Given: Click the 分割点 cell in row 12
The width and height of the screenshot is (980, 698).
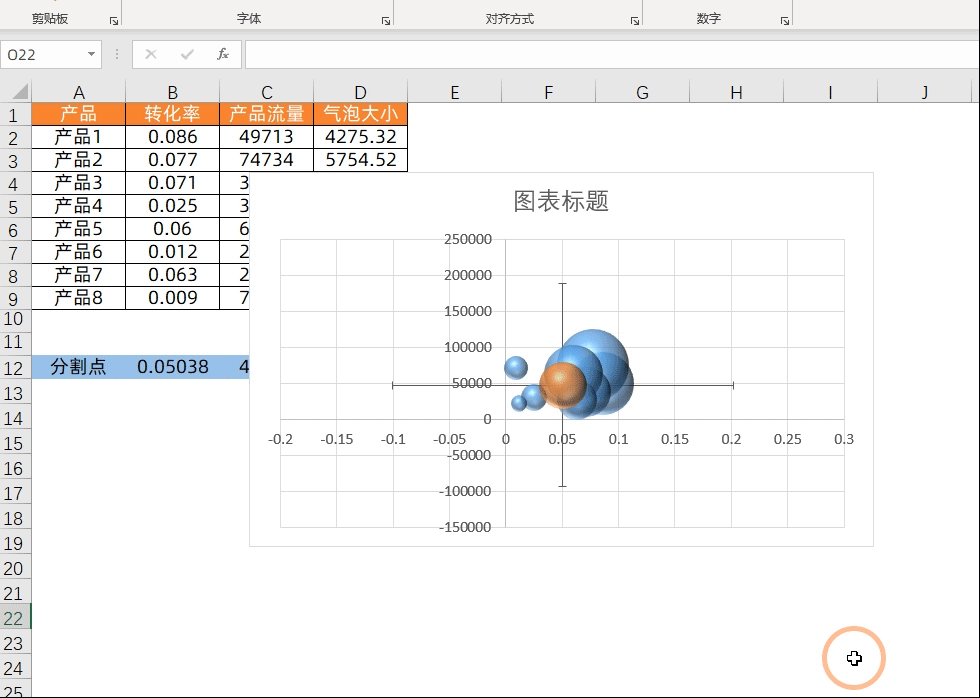Looking at the screenshot, I should click(78, 367).
